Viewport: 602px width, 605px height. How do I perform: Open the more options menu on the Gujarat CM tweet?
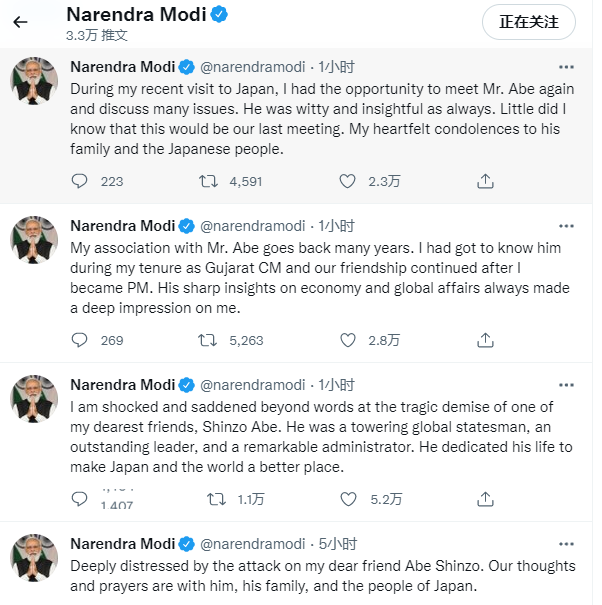click(566, 226)
